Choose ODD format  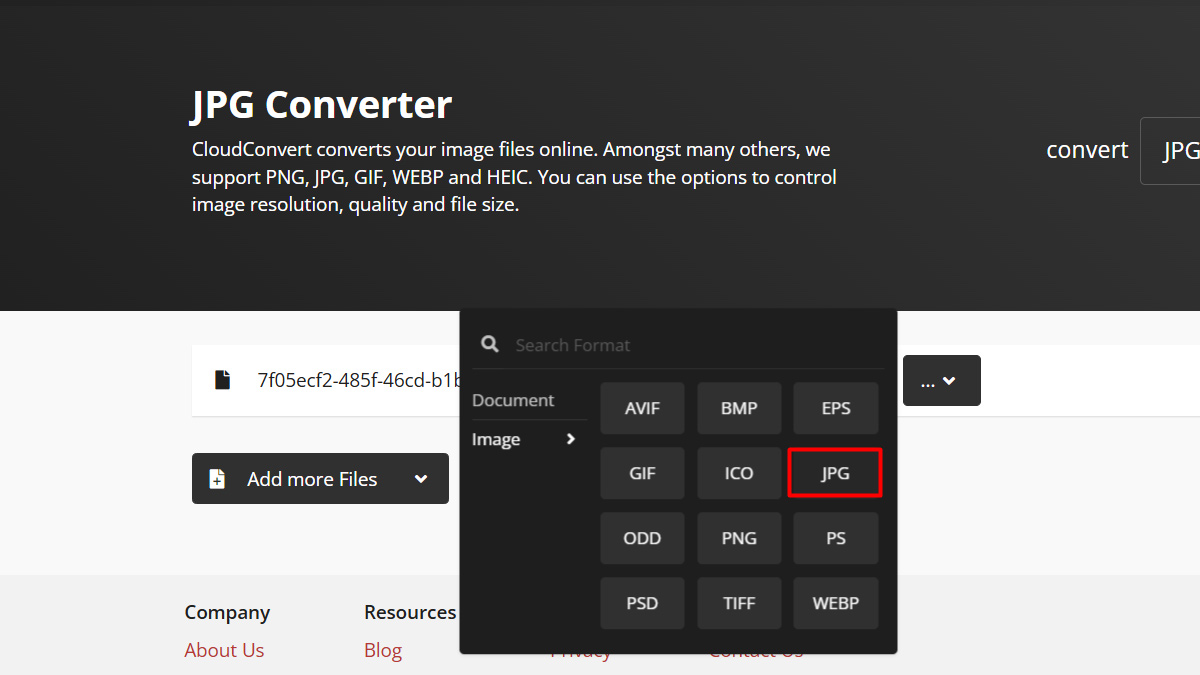[643, 538]
